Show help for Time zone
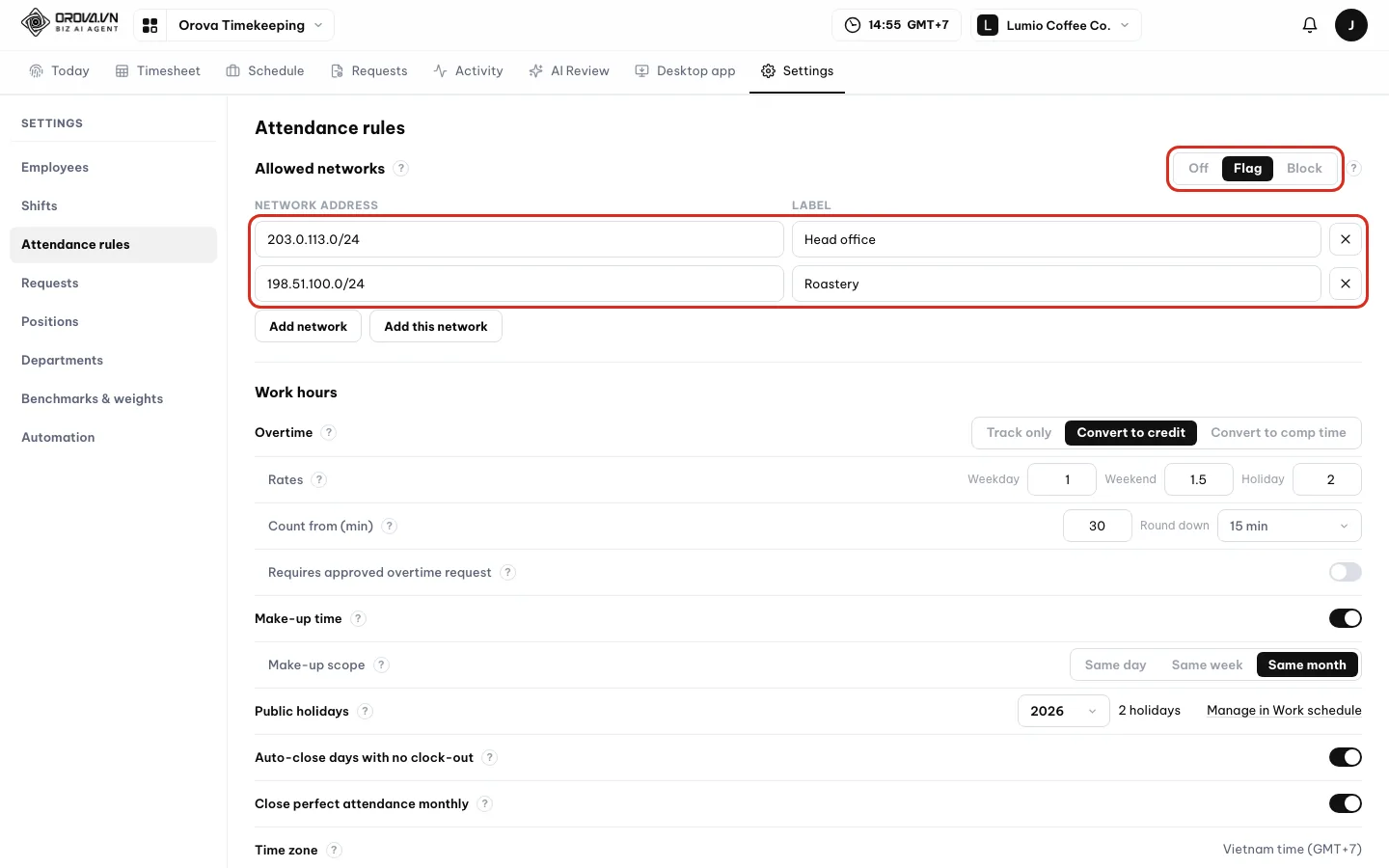Screen dimensions: 1389x868 334,850
